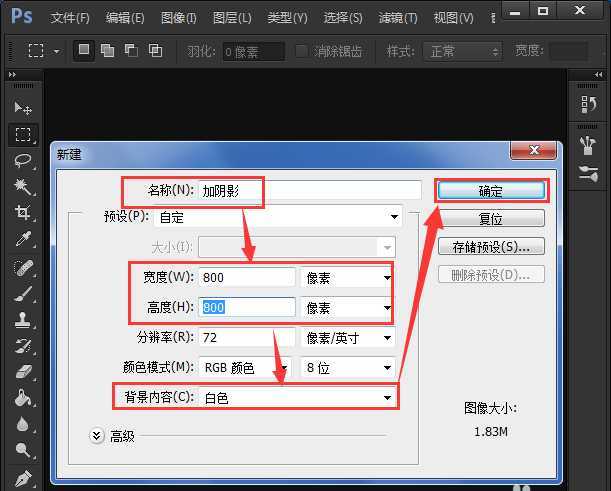The image size is (611, 491).
Task: Click the 存储预设(S)... button
Action: click(490, 246)
